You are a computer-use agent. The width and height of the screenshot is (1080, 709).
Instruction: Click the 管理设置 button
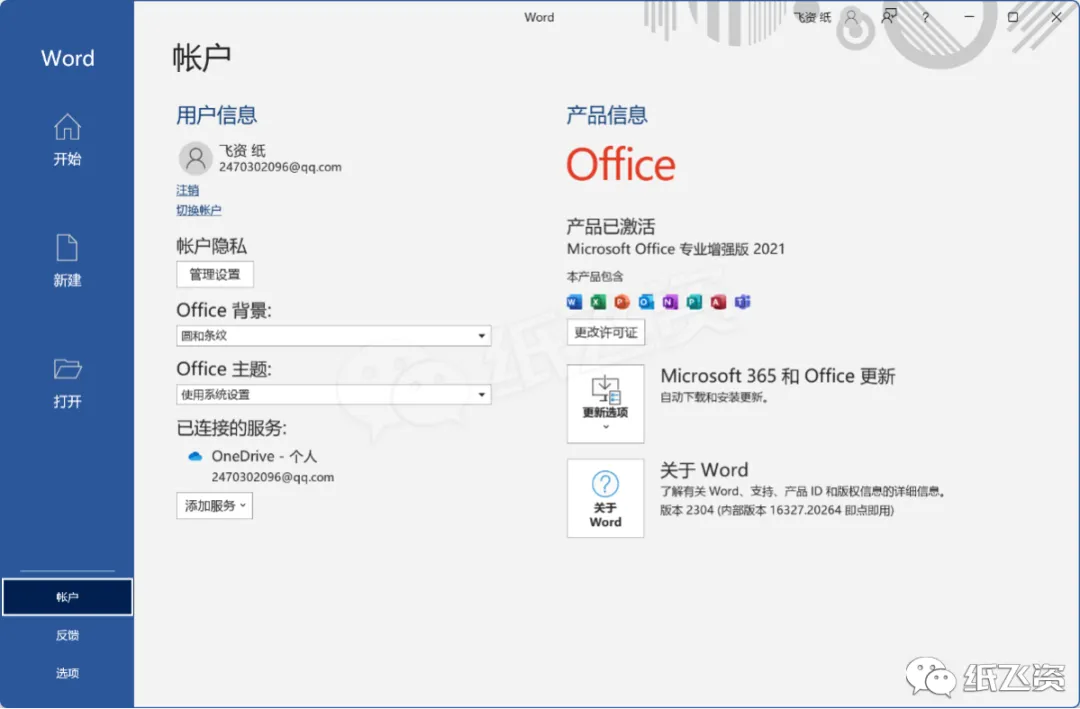215,274
